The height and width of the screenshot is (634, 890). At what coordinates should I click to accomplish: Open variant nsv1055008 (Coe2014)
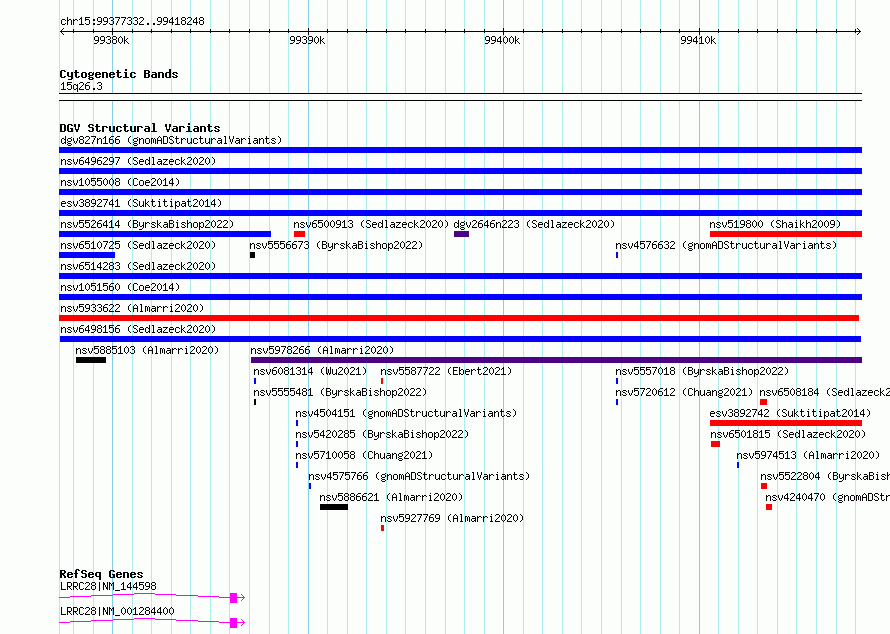120,182
